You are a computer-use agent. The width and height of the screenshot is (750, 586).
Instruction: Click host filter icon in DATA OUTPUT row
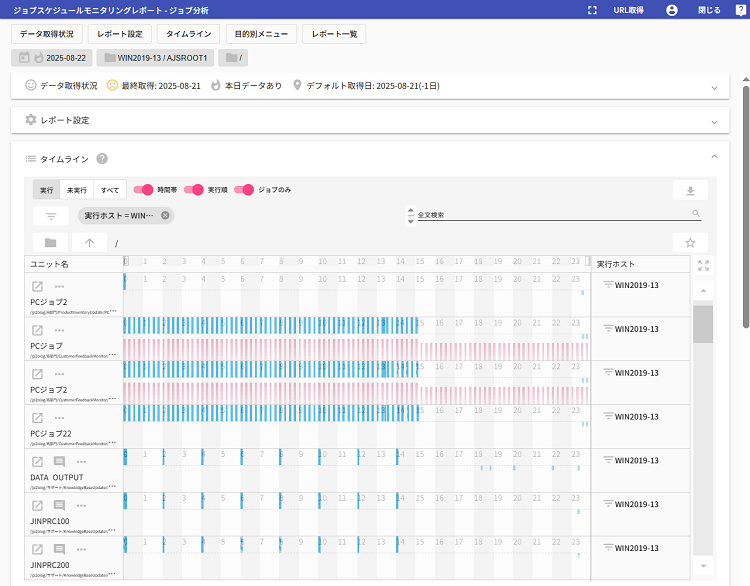[608, 460]
